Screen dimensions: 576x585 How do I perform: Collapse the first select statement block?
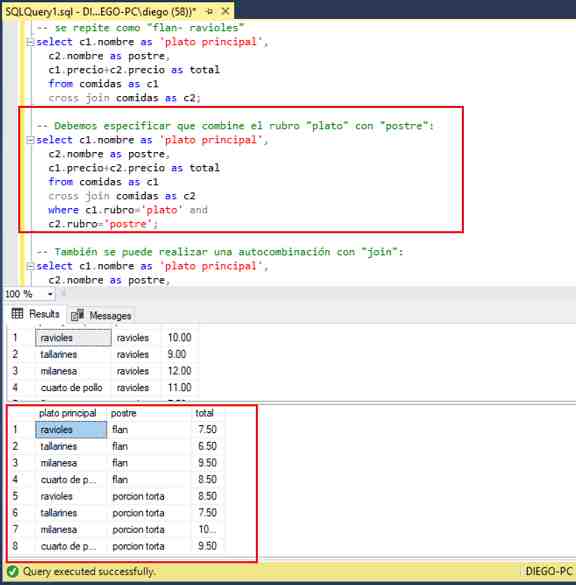pos(31,42)
